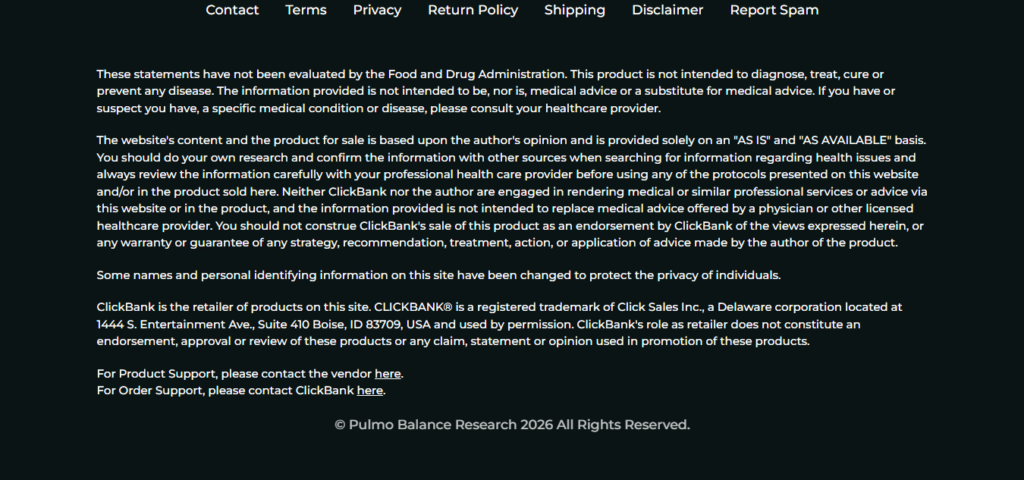Image resolution: width=1024 pixels, height=480 pixels.
Task: View the Return Policy link
Action: coord(473,10)
